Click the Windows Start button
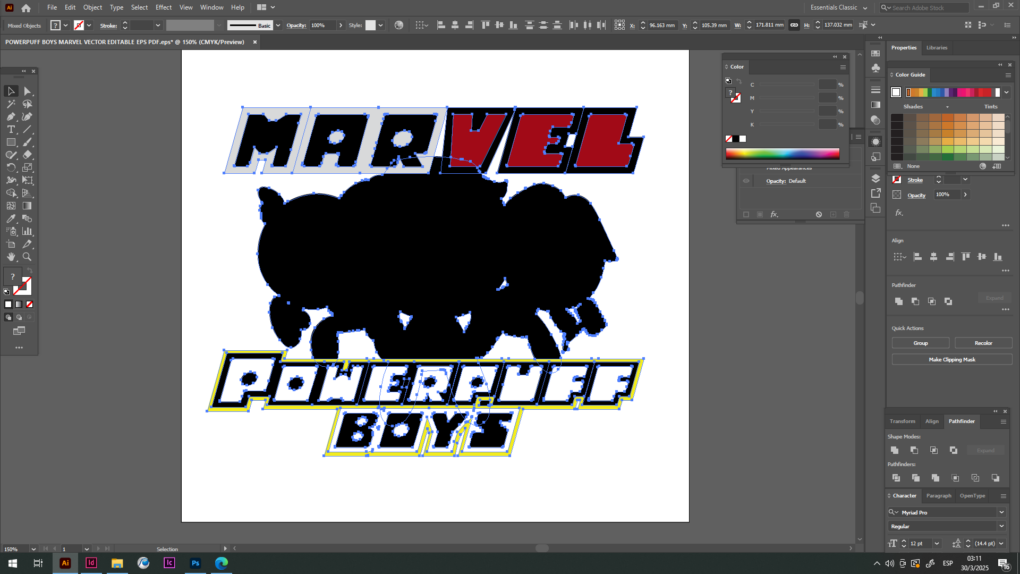The image size is (1020, 574). click(x=12, y=563)
